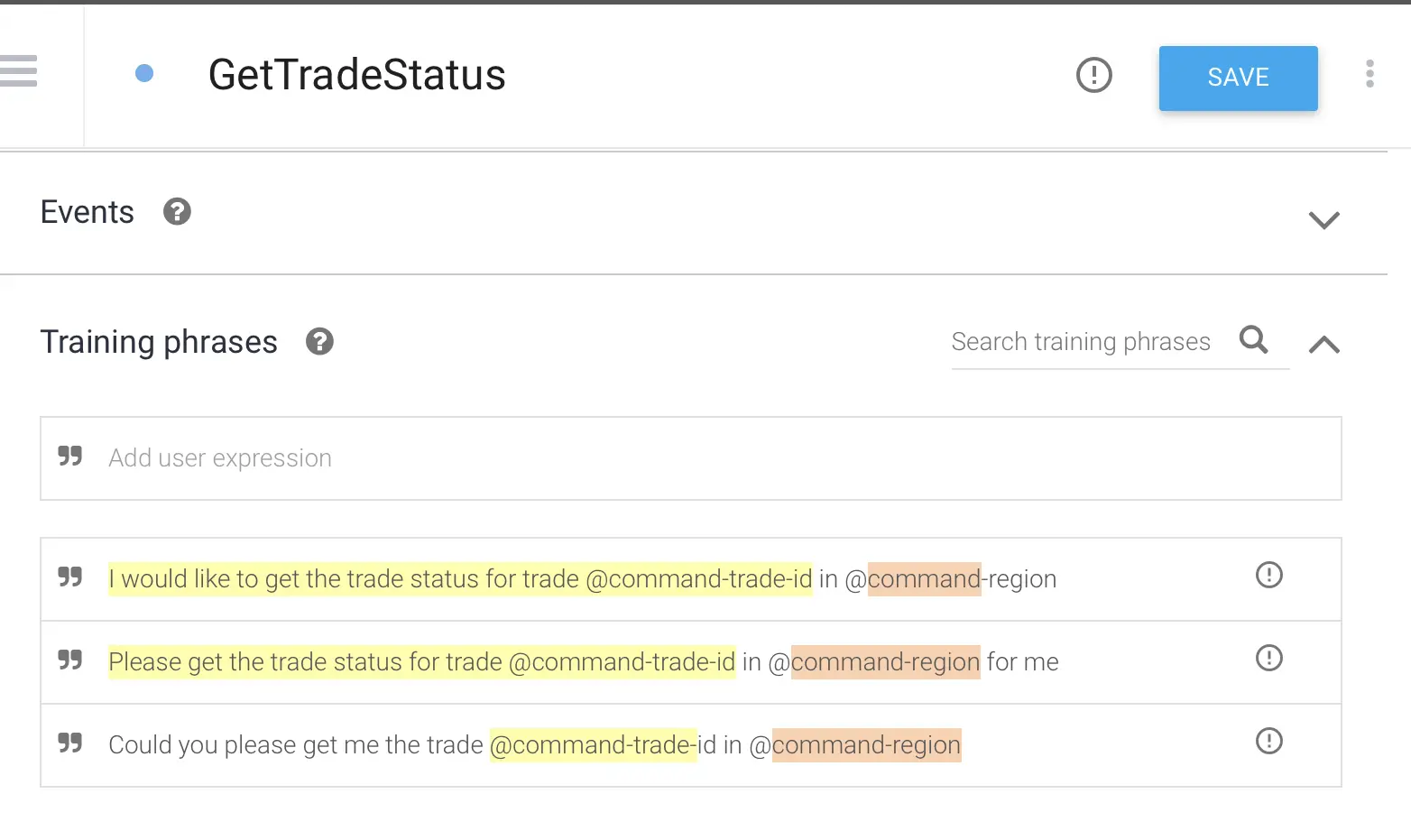Screen dimensions: 1411x840
Task: Open help for Training phrases section
Action: pos(319,342)
